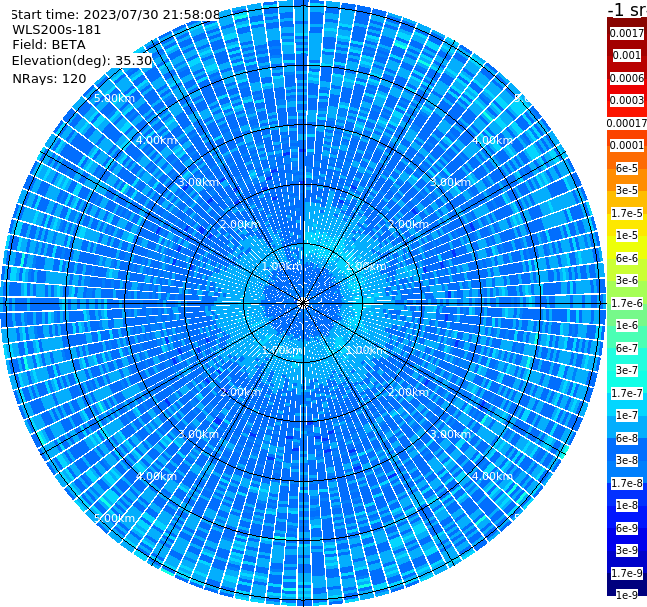Select the 3e-5 colorbar tick label

pyautogui.click(x=627, y=190)
